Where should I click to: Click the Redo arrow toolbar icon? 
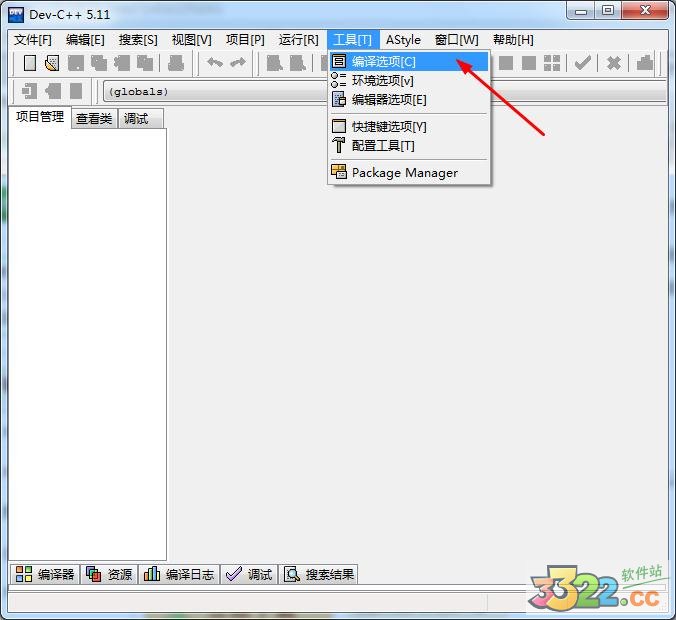tap(238, 63)
